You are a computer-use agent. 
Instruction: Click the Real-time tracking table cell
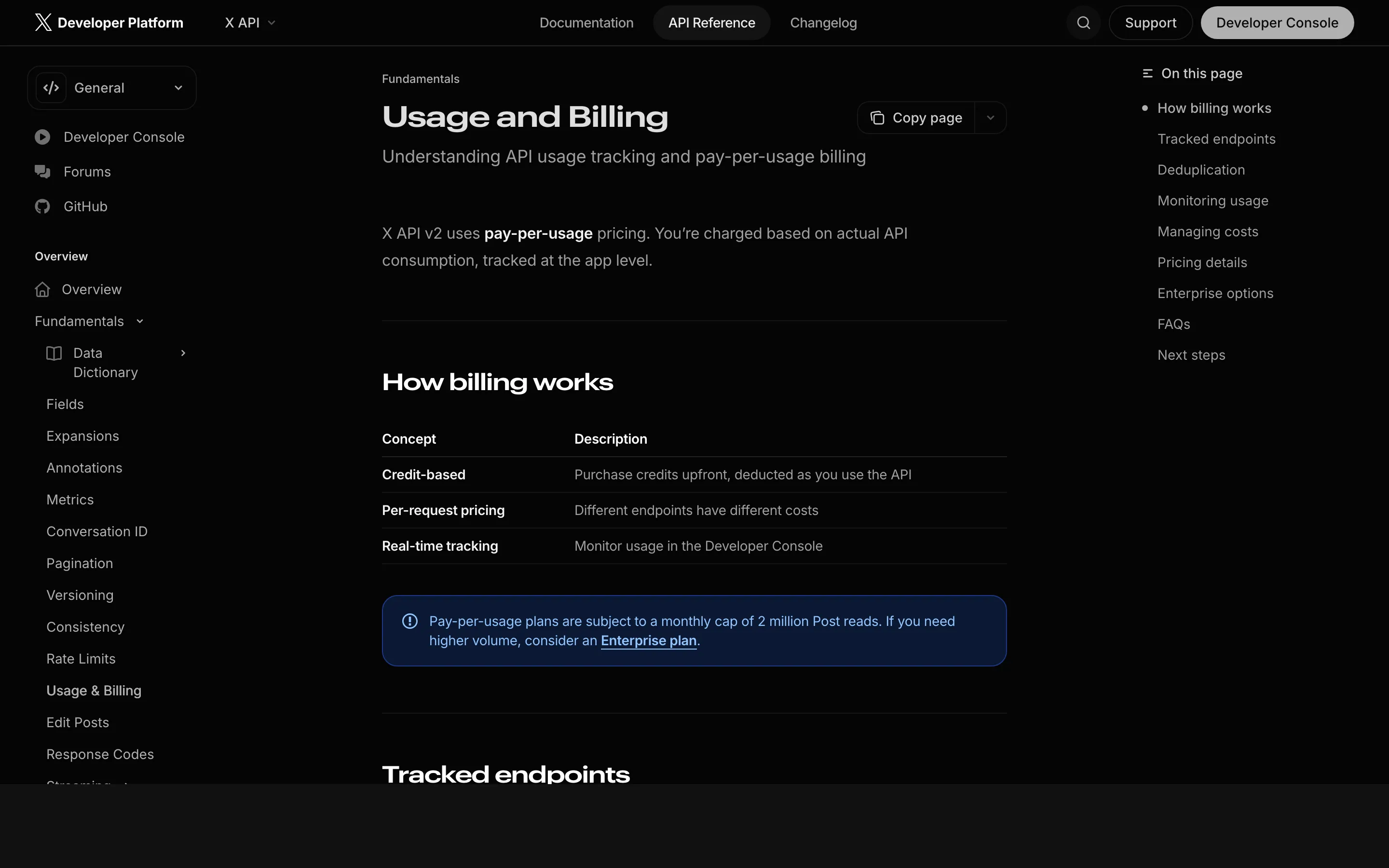click(x=440, y=546)
